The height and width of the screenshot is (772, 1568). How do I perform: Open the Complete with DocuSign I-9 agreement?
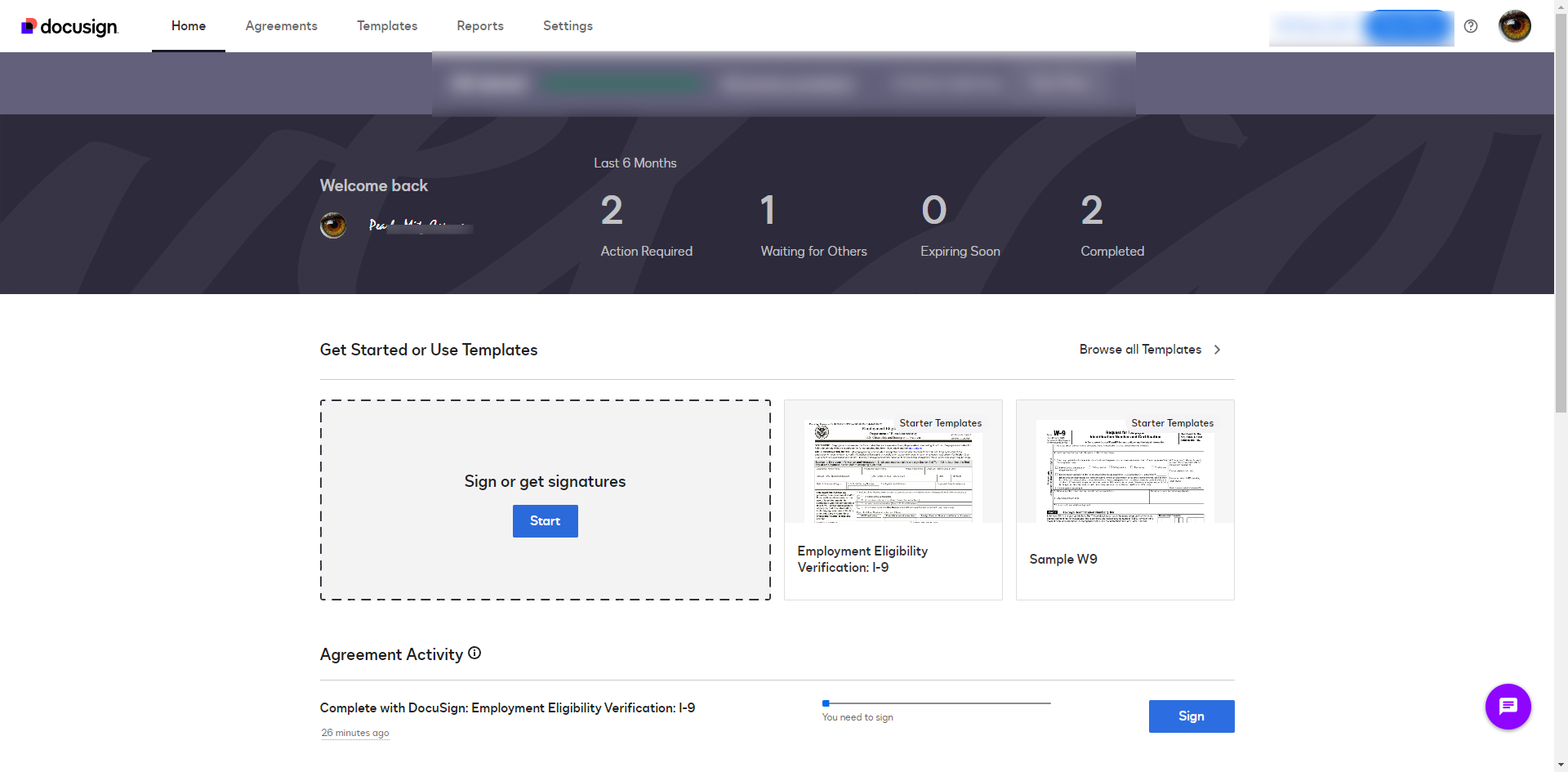pyautogui.click(x=507, y=708)
